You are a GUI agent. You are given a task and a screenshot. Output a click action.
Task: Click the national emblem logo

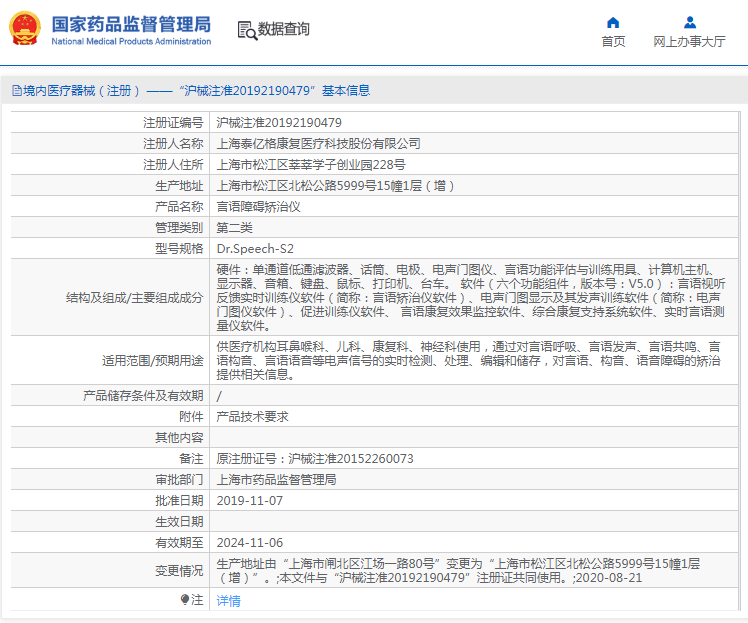[x=26, y=30]
